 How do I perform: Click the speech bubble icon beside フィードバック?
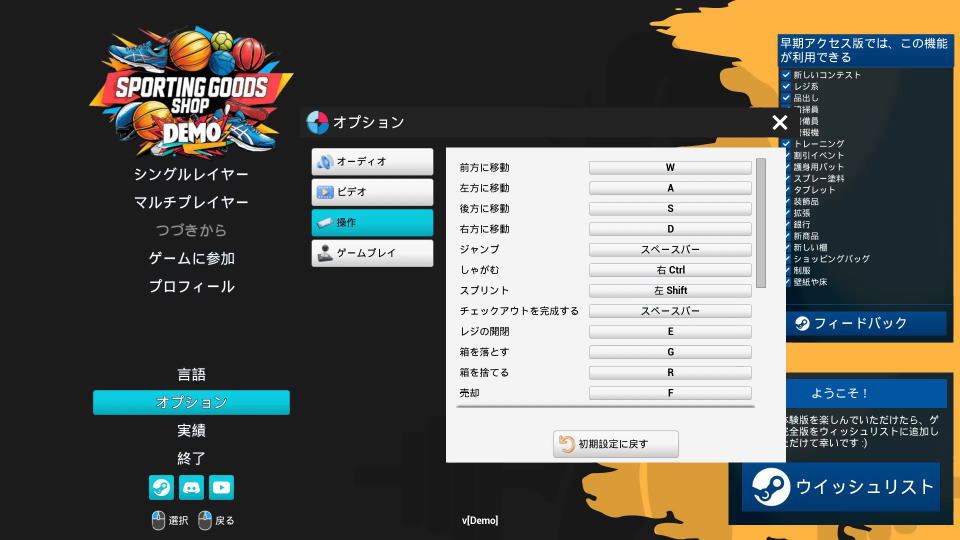(802, 323)
